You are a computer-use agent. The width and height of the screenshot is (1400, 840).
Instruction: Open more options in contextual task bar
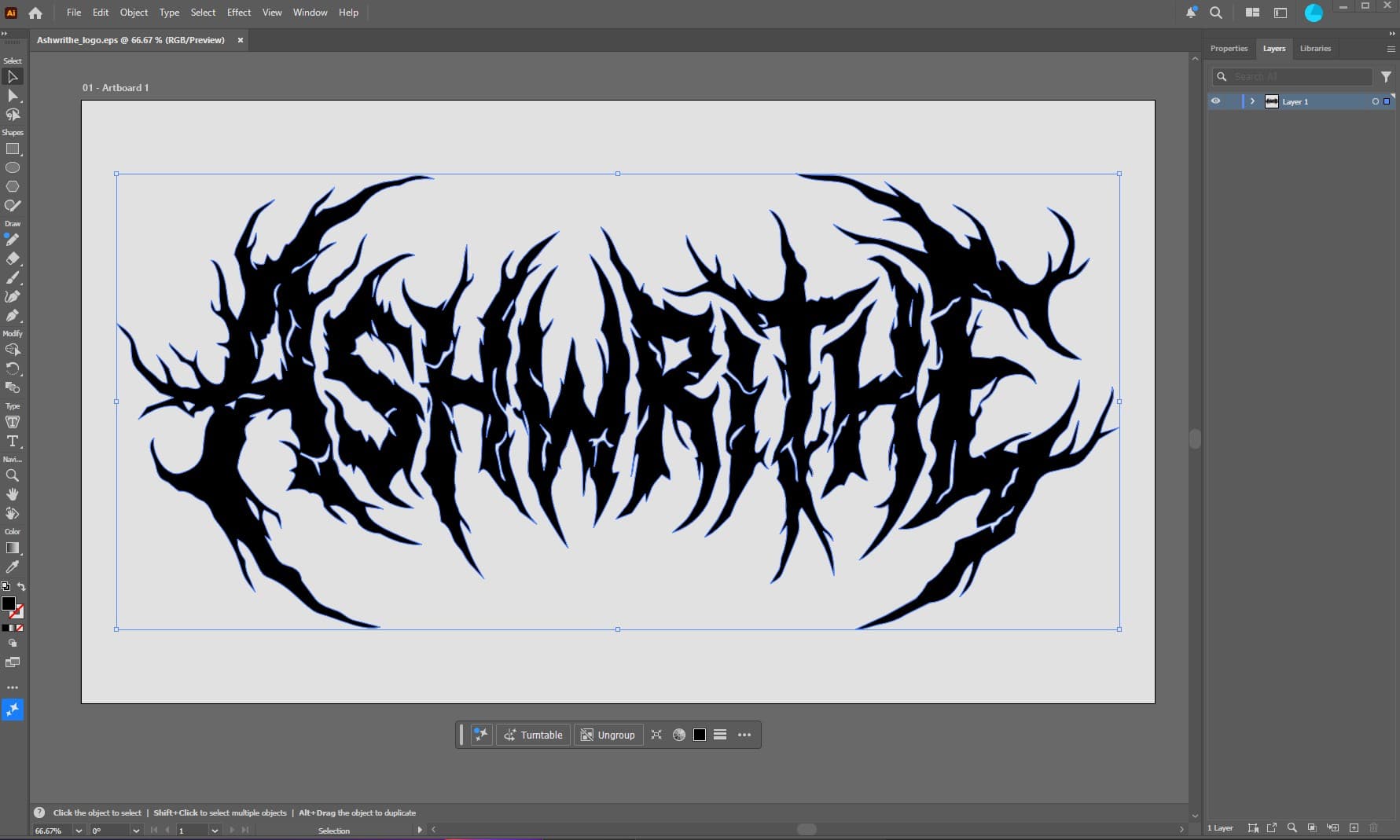point(744,735)
